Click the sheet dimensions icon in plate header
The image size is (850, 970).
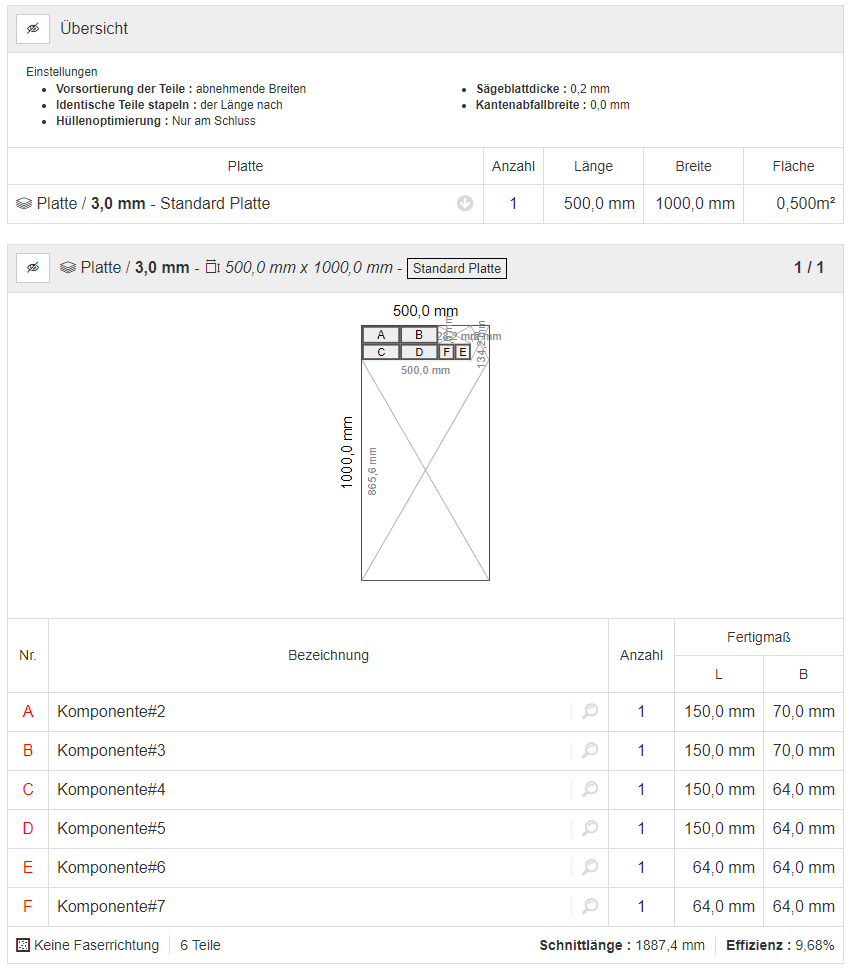pos(212,268)
